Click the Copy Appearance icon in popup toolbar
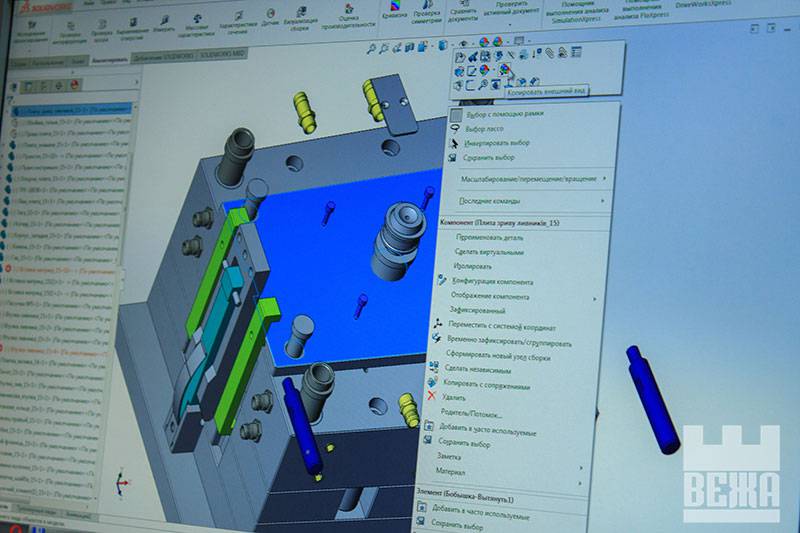800x533 pixels. point(506,70)
